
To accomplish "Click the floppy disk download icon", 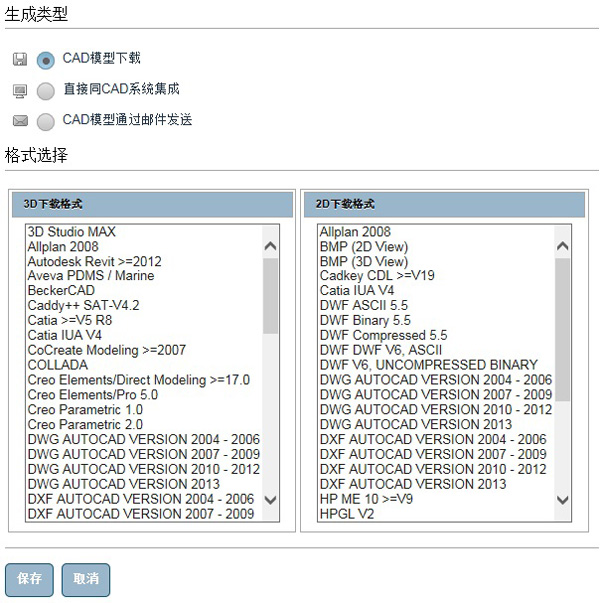I will click(x=20, y=59).
